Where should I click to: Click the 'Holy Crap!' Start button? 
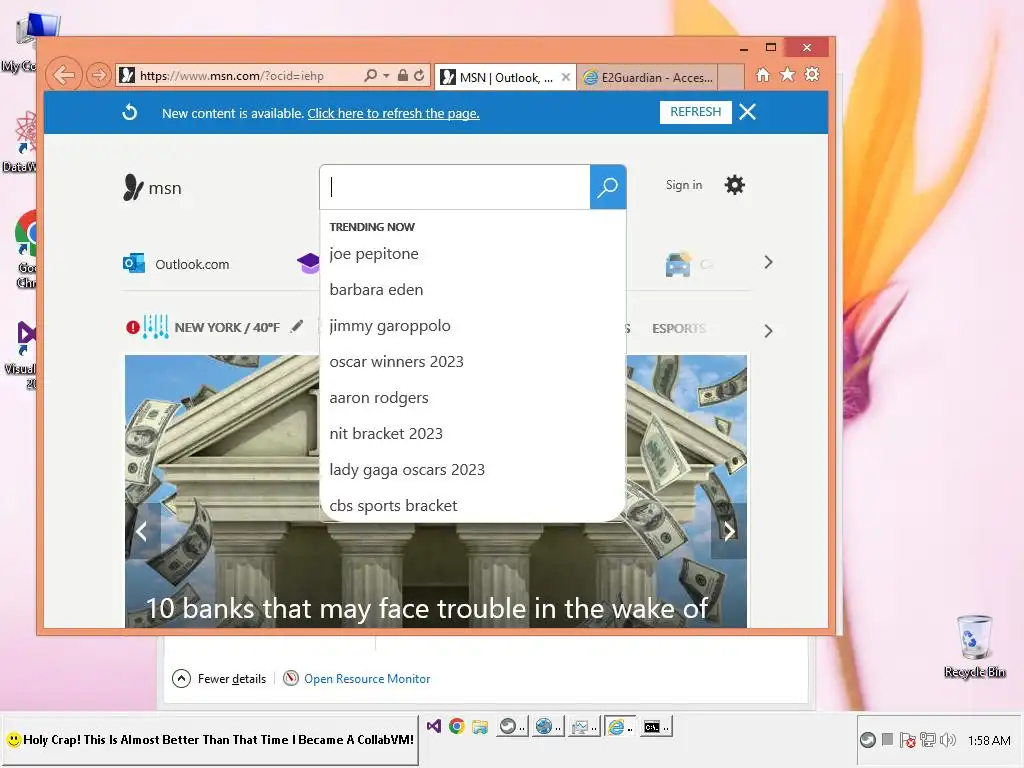pos(210,740)
